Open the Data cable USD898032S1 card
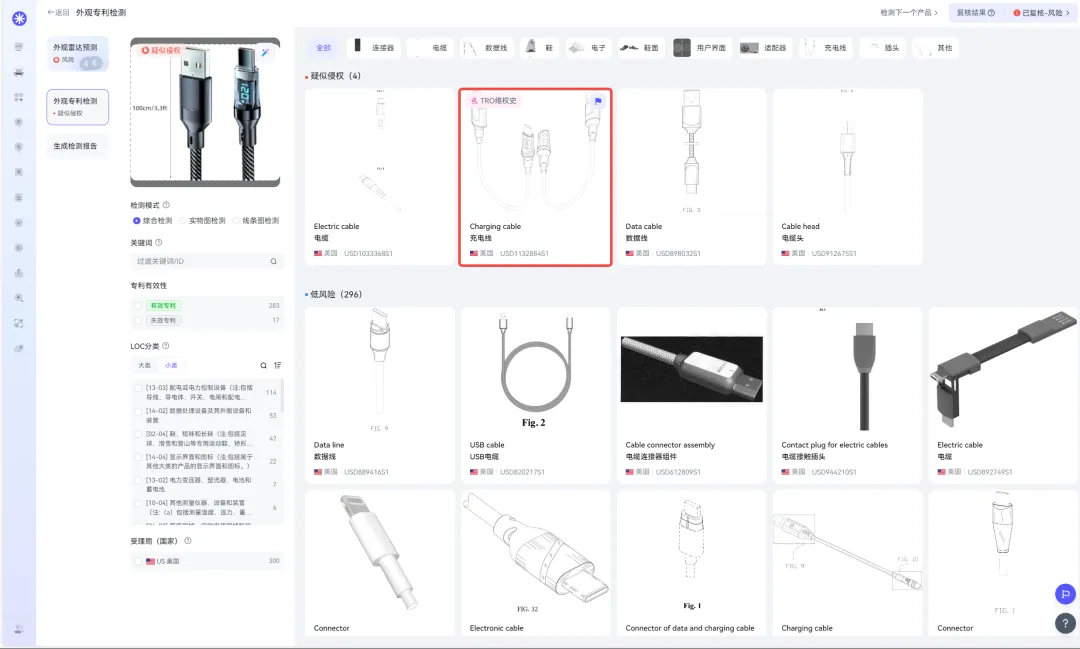 pos(692,176)
